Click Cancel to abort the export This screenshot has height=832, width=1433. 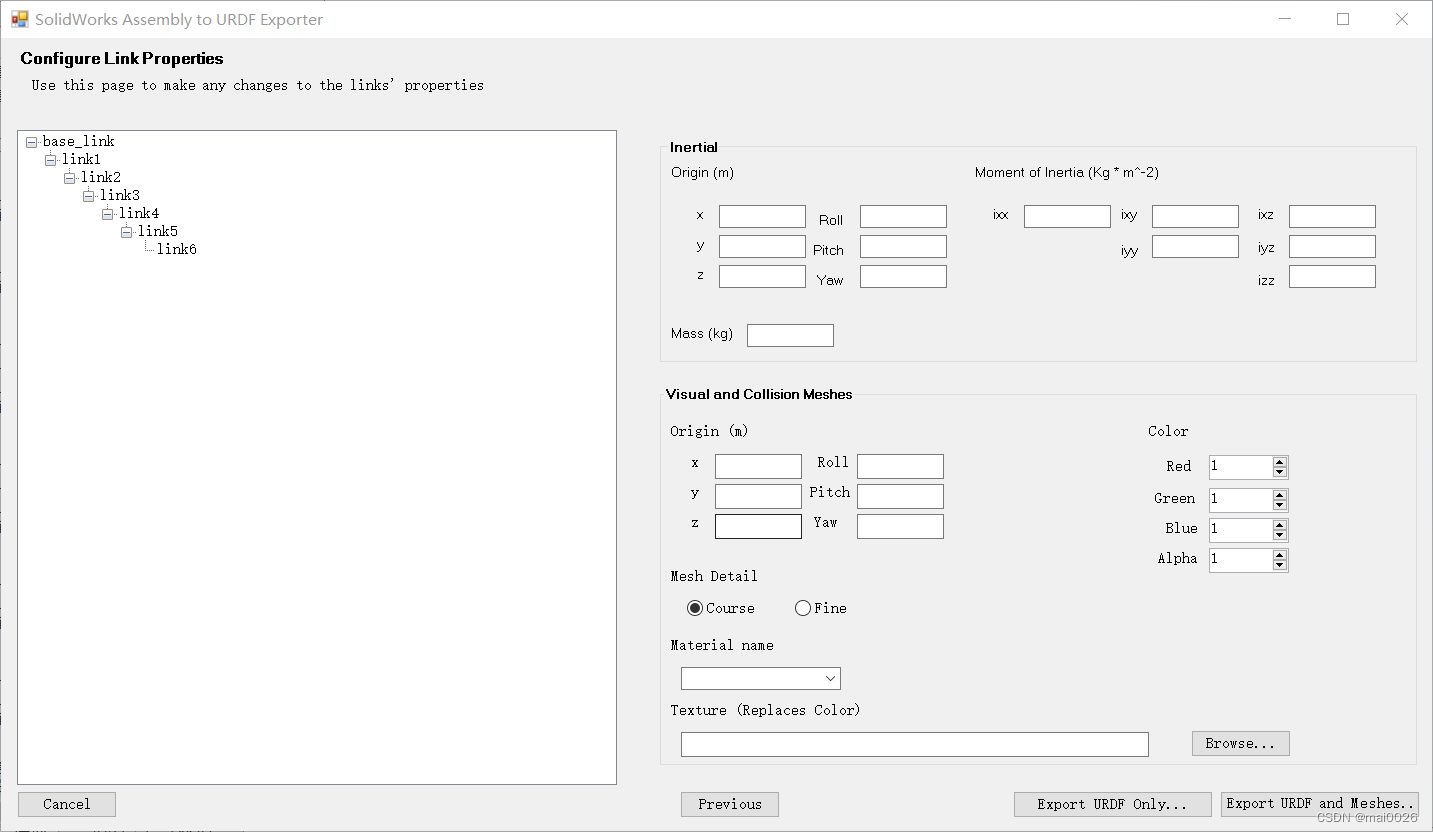pyautogui.click(x=66, y=804)
